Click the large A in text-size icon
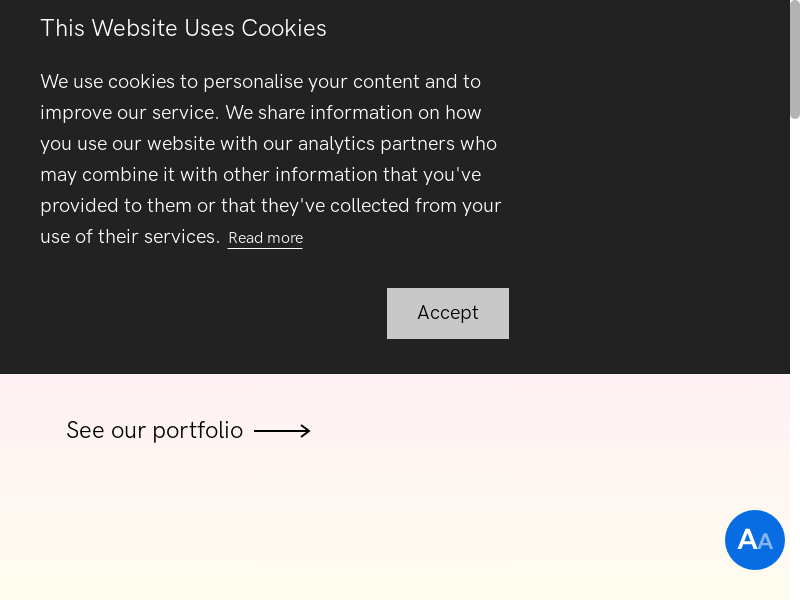Viewport: 800px width, 600px height. [747, 540]
